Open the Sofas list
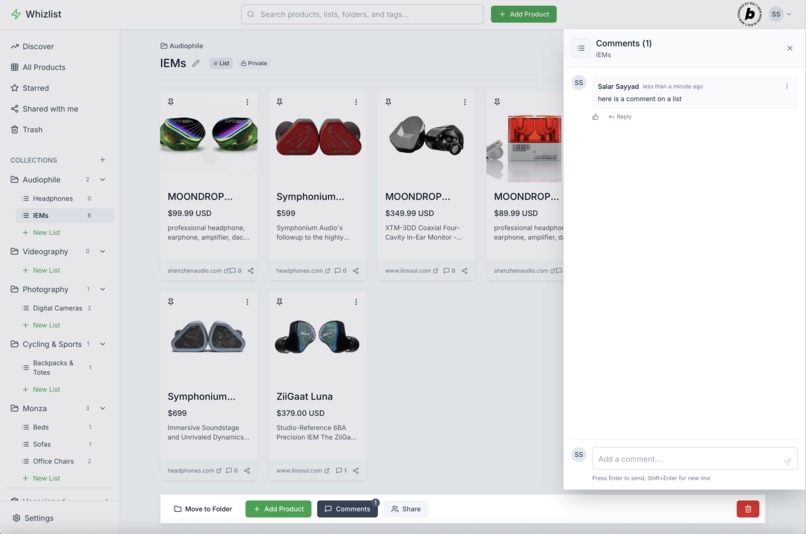The height and width of the screenshot is (534, 806). click(65, 444)
